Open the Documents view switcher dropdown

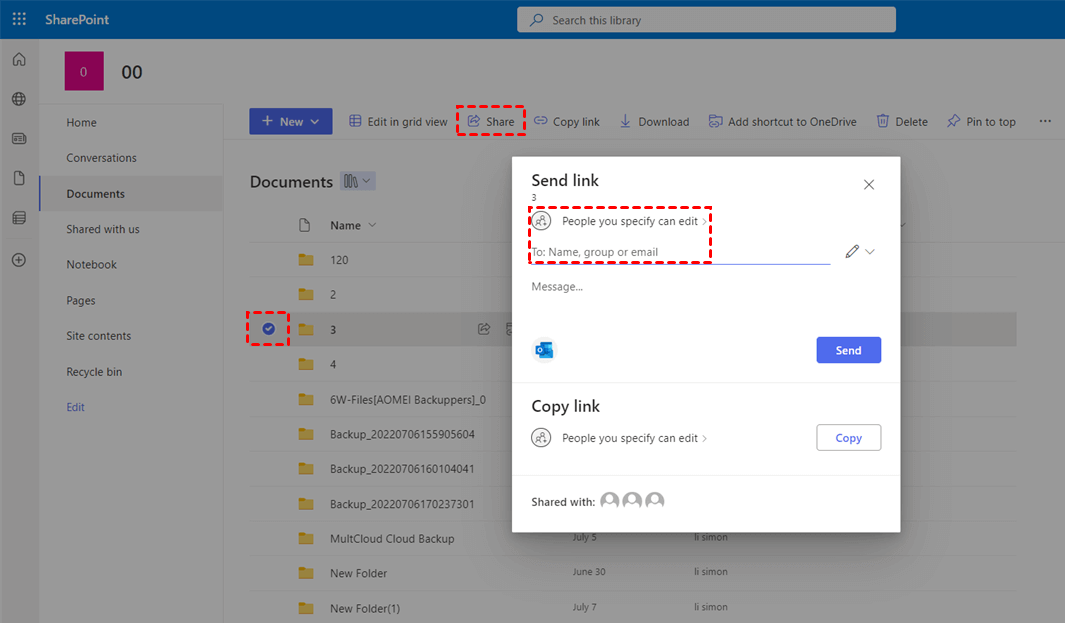(x=358, y=181)
